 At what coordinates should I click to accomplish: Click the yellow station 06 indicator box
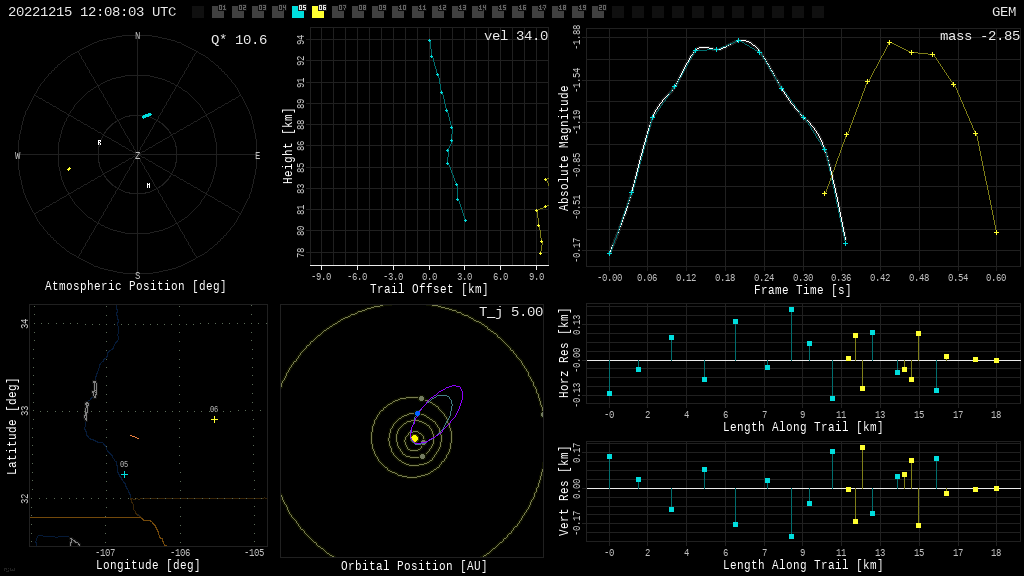pos(318,12)
